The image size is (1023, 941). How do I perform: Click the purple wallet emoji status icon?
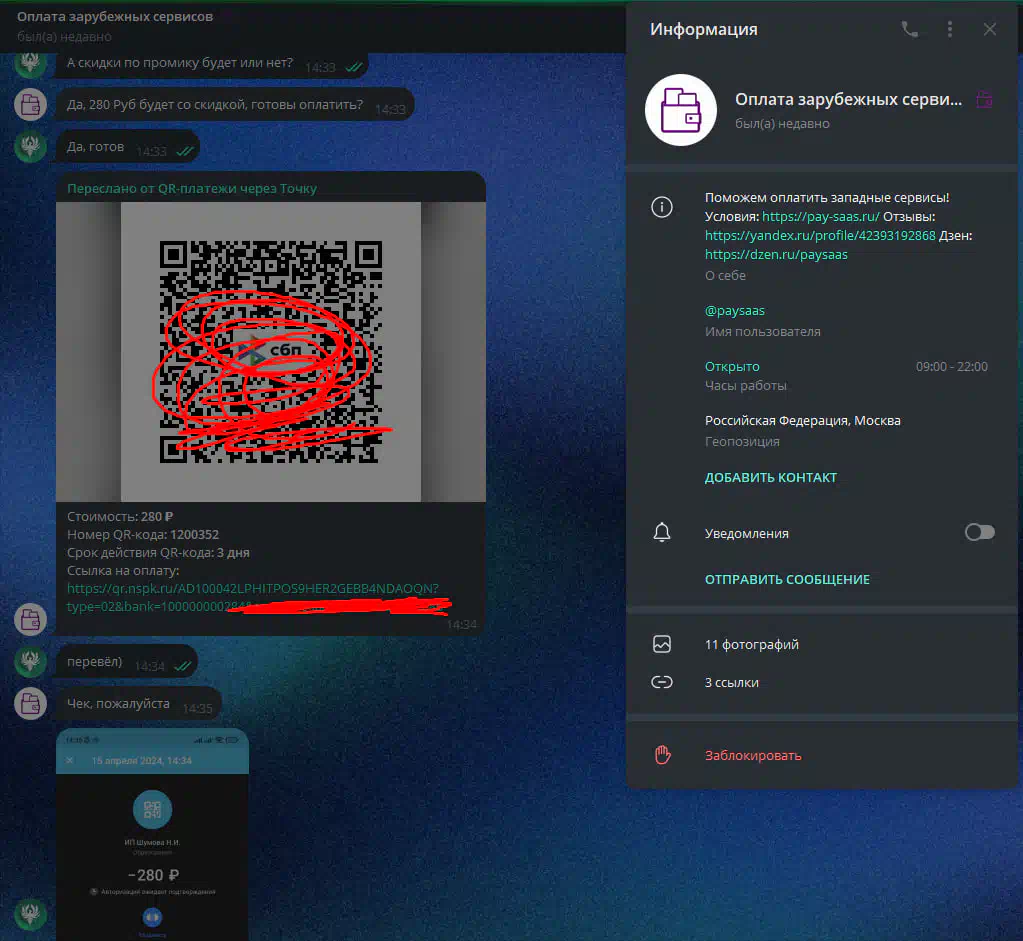point(984,100)
